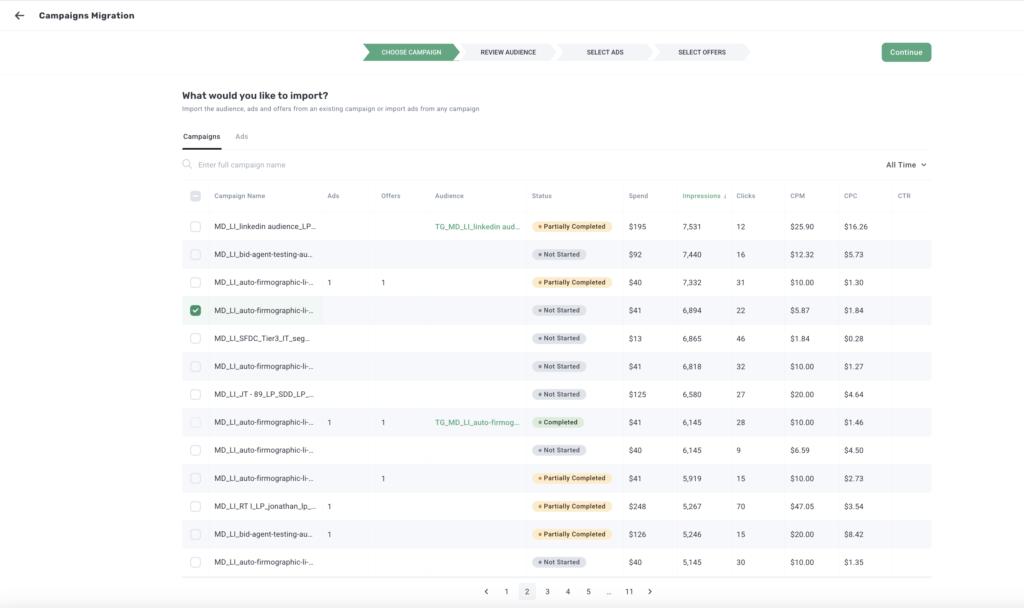Click the Review Audience step

pos(508,52)
